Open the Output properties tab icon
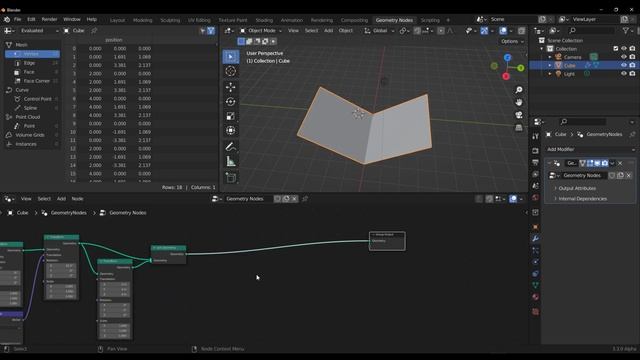 click(535, 162)
